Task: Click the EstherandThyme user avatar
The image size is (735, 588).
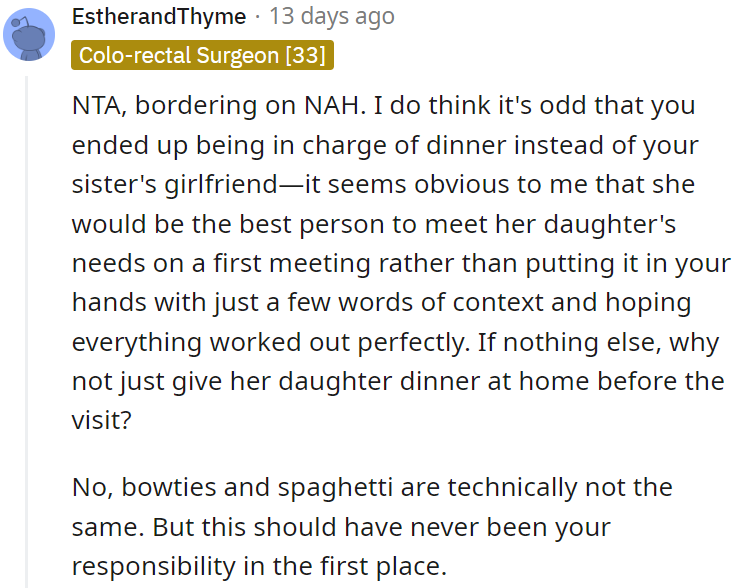Action: coord(30,34)
